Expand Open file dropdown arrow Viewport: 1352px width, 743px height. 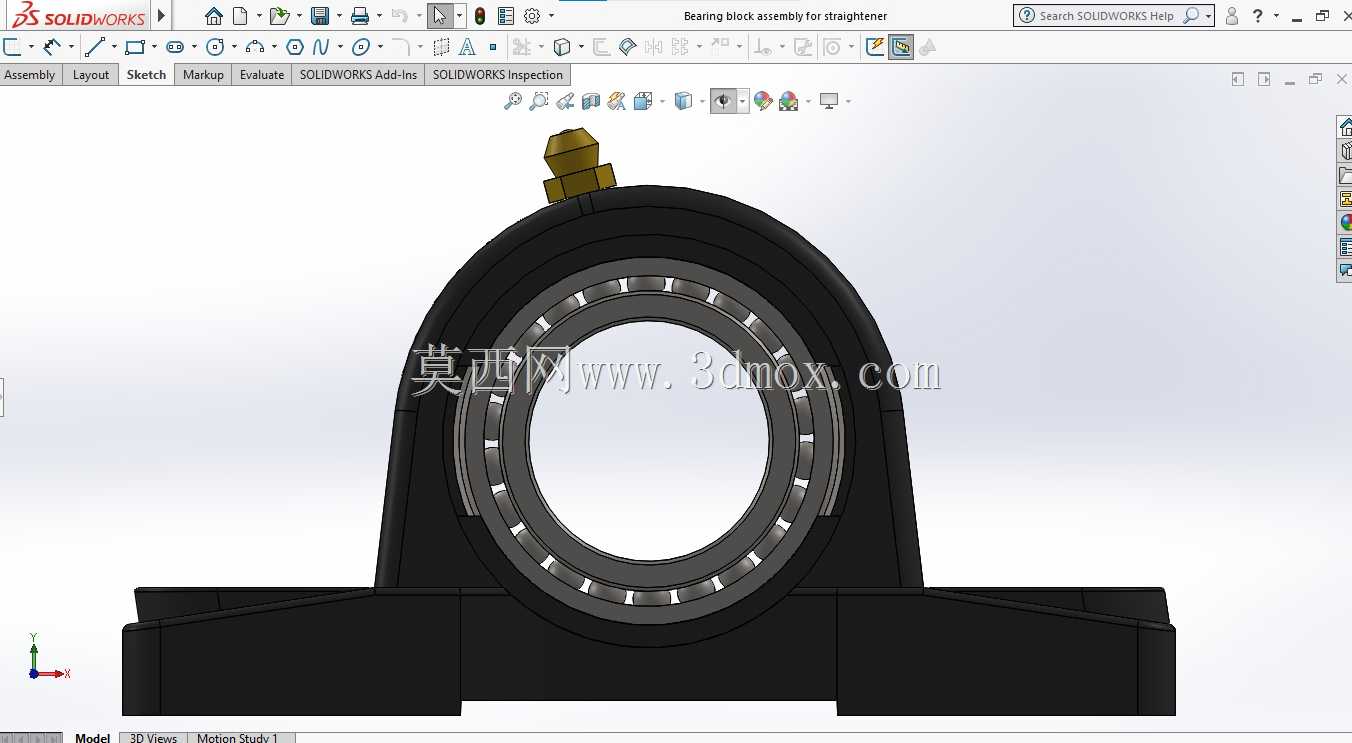[299, 16]
